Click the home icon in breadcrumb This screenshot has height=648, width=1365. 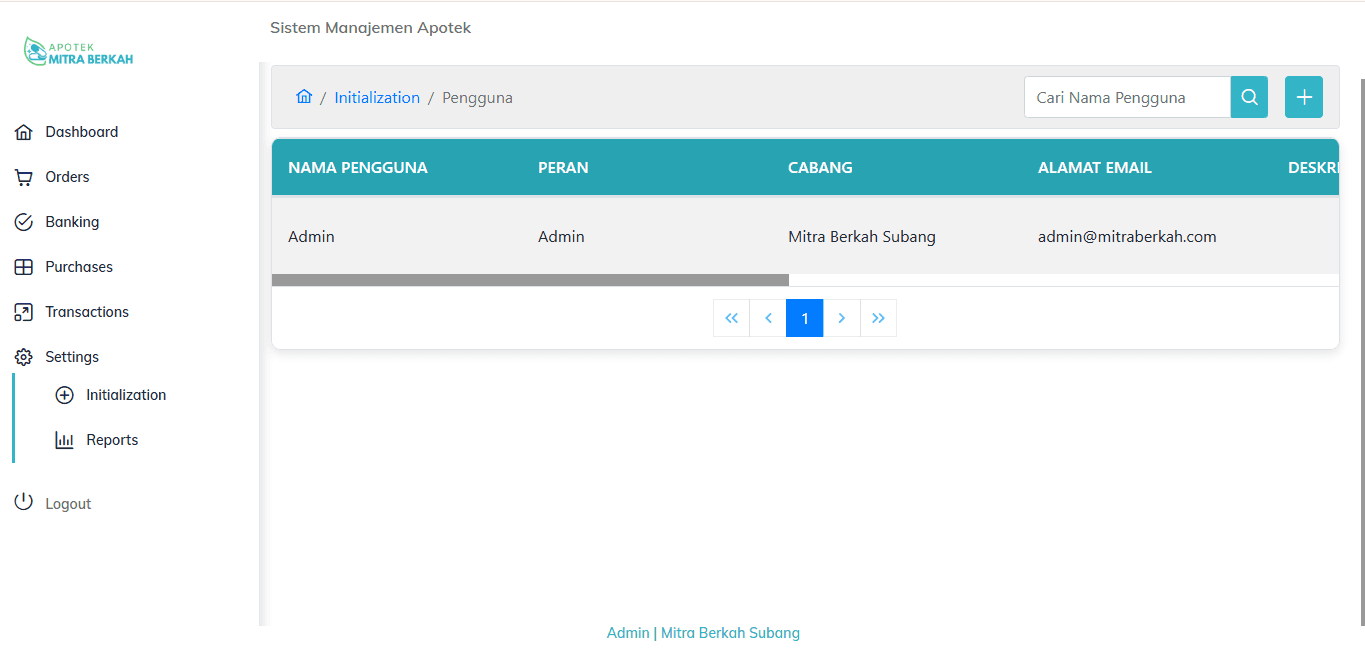click(x=304, y=97)
